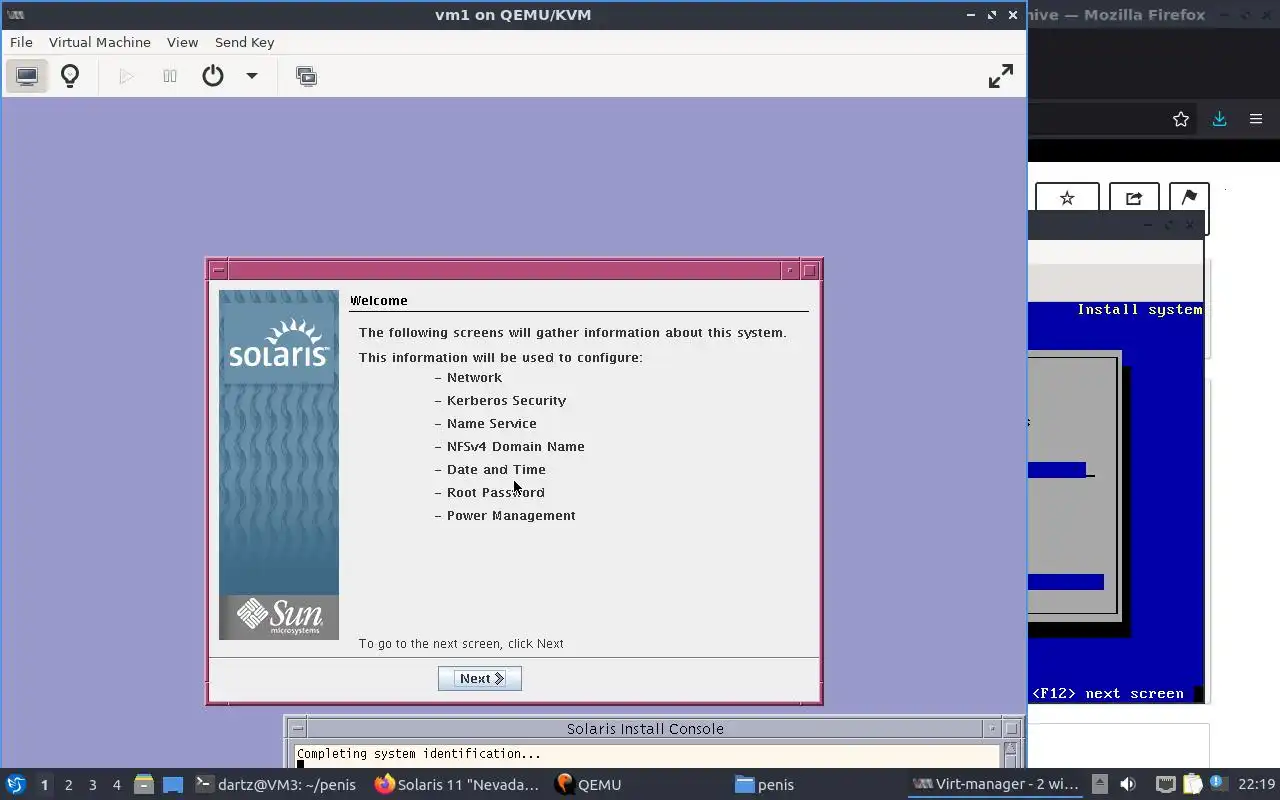1280x800 pixels.
Task: Click the power shutdown icon in toolbar
Action: pyautogui.click(x=213, y=76)
